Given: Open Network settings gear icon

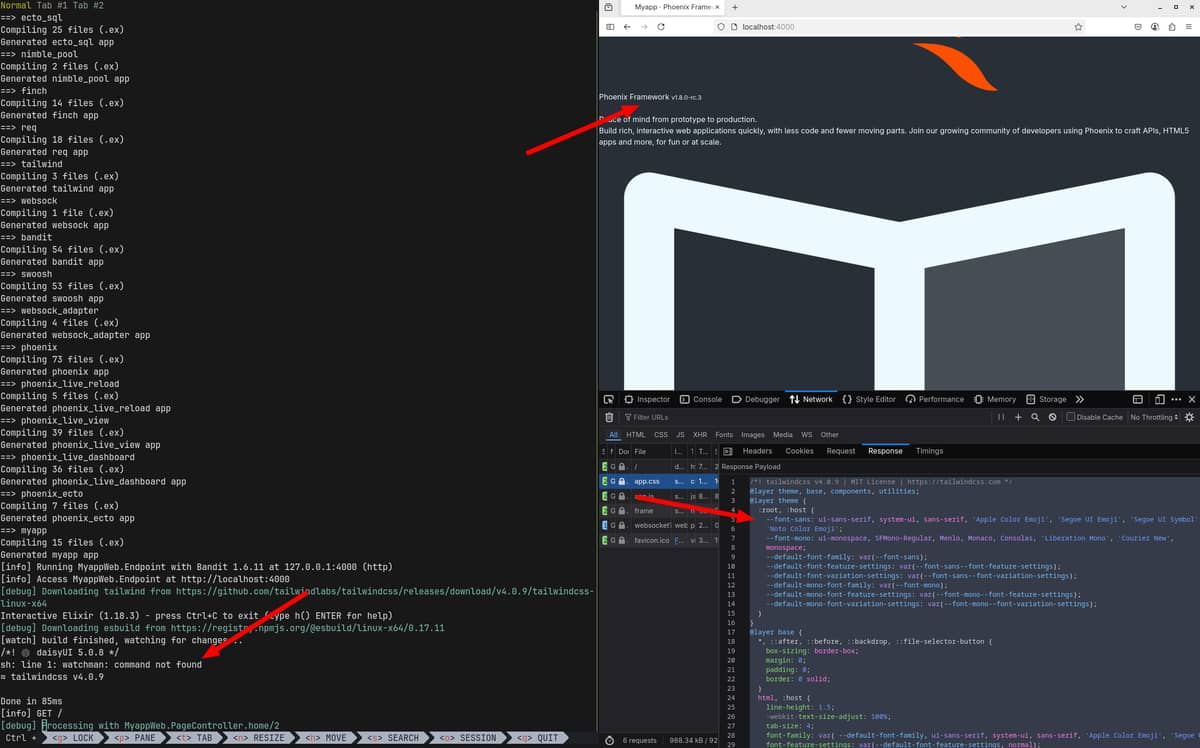Looking at the screenshot, I should pos(1190,417).
